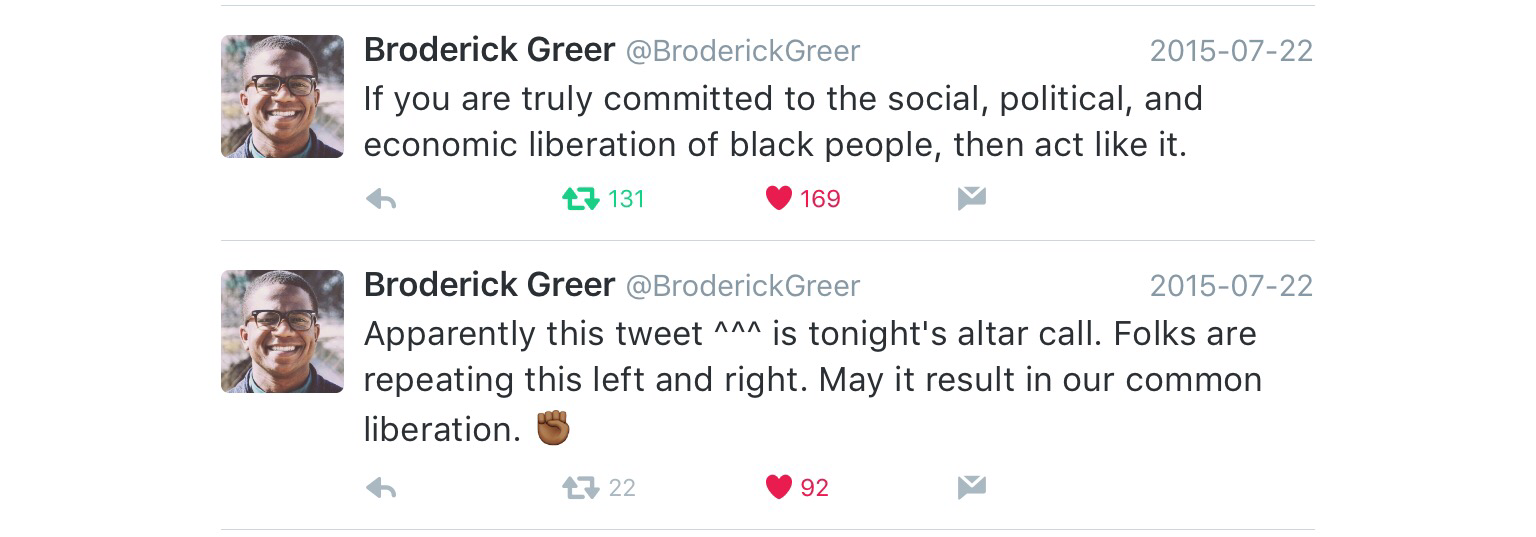Click the 92 likes count
Screen dimensions: 1536x537
pos(815,488)
